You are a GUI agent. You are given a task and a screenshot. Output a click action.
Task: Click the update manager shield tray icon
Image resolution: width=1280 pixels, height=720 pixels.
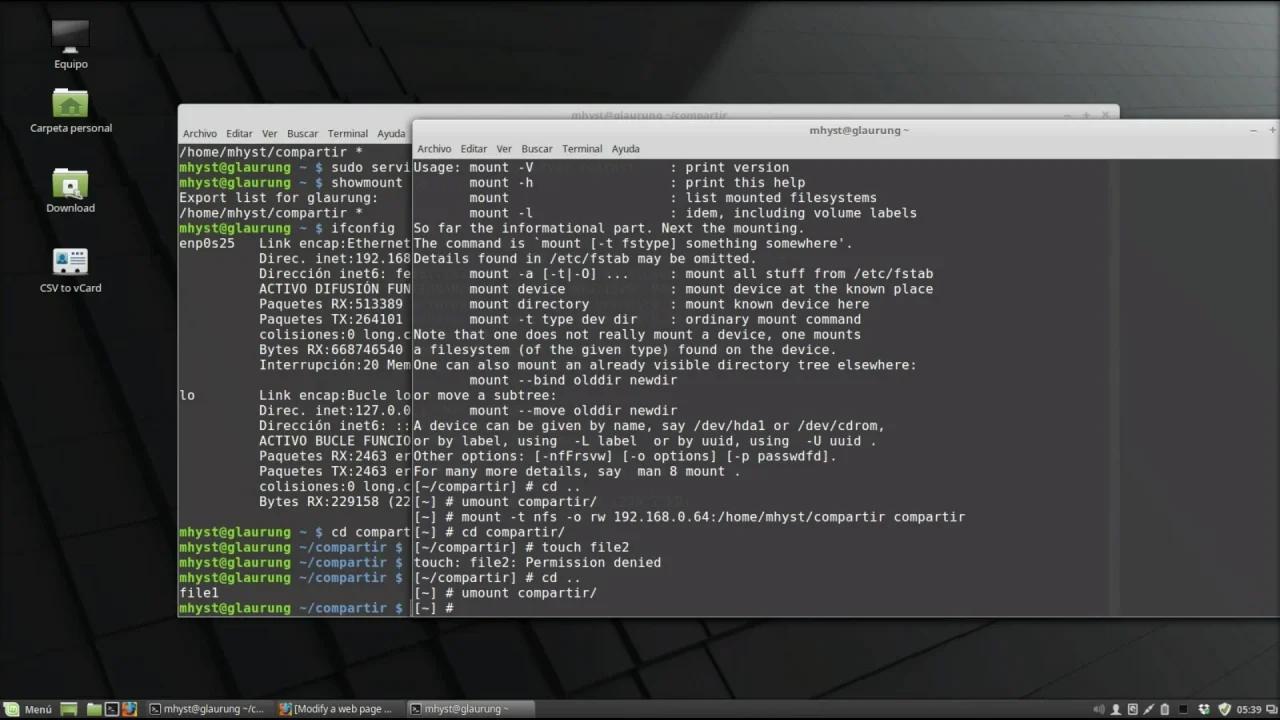point(1224,709)
